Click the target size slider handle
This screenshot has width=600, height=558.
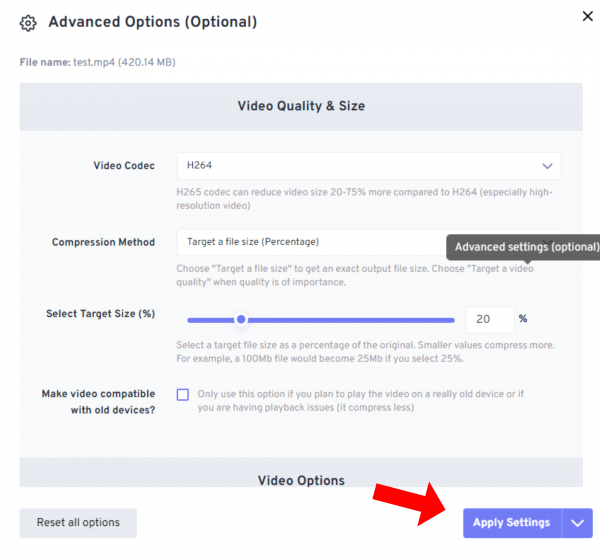[241, 320]
